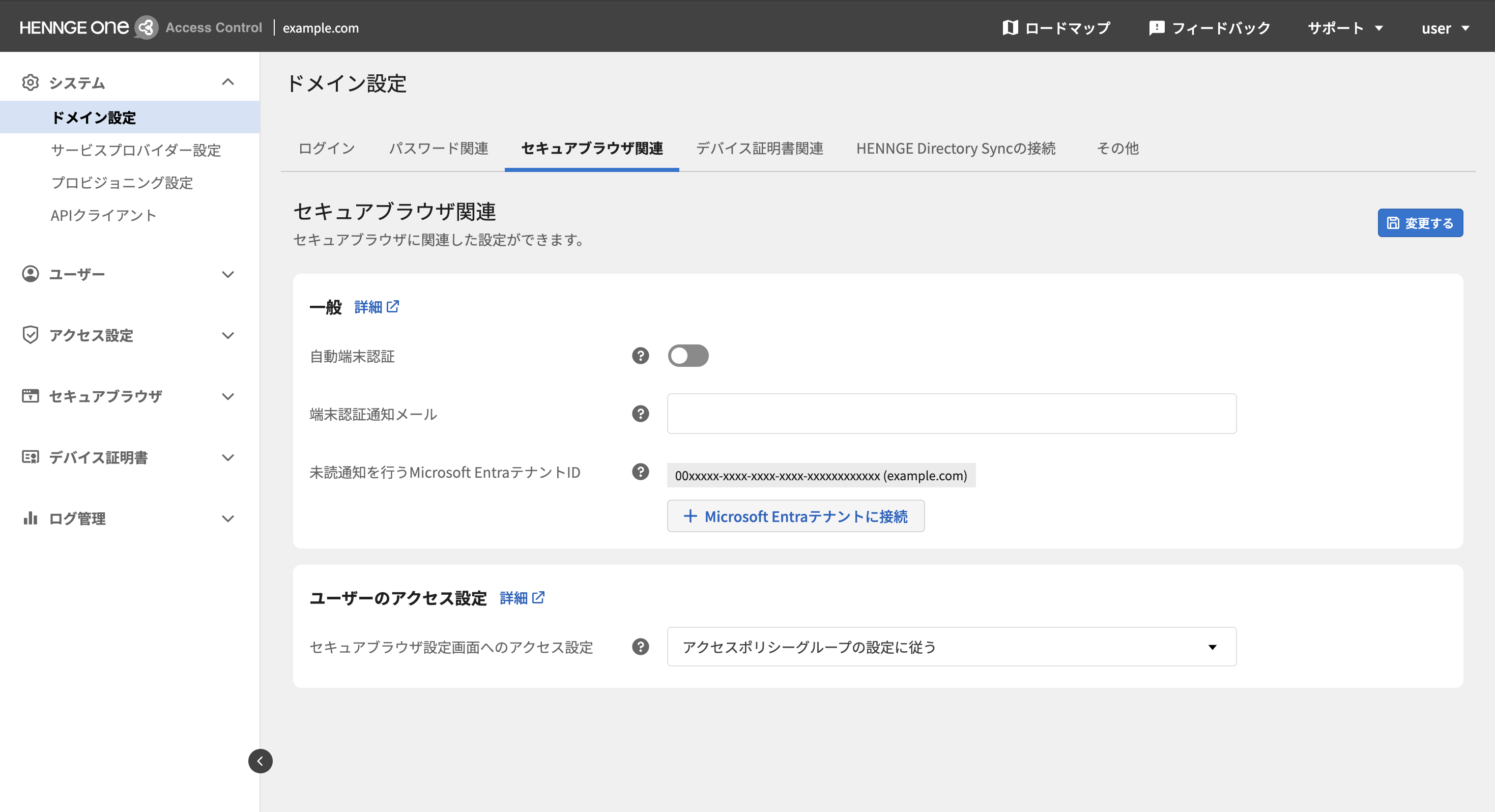Switch to the パスワード関連 tab
Screen dimensions: 1495x812
tap(438, 149)
